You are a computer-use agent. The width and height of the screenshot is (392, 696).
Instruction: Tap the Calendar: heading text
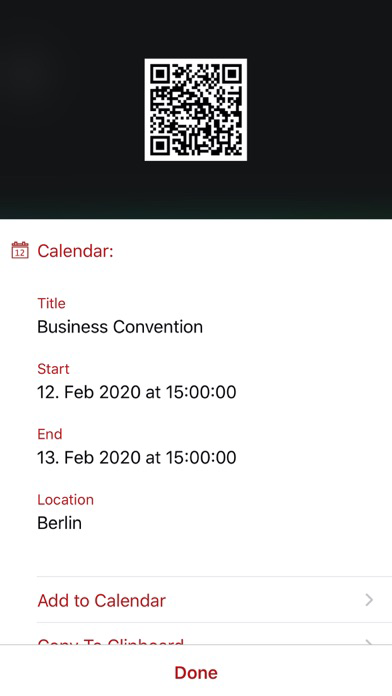pos(75,251)
